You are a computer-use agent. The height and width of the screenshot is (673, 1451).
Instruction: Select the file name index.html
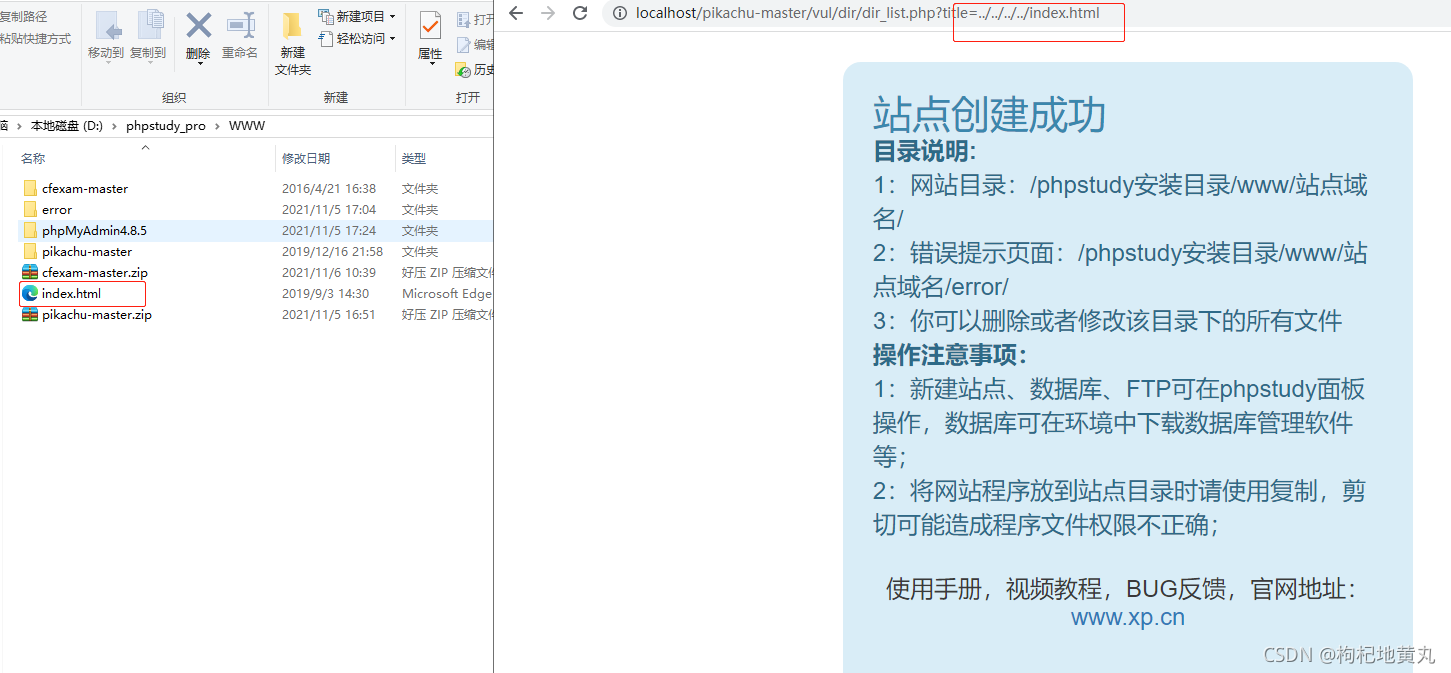71,293
